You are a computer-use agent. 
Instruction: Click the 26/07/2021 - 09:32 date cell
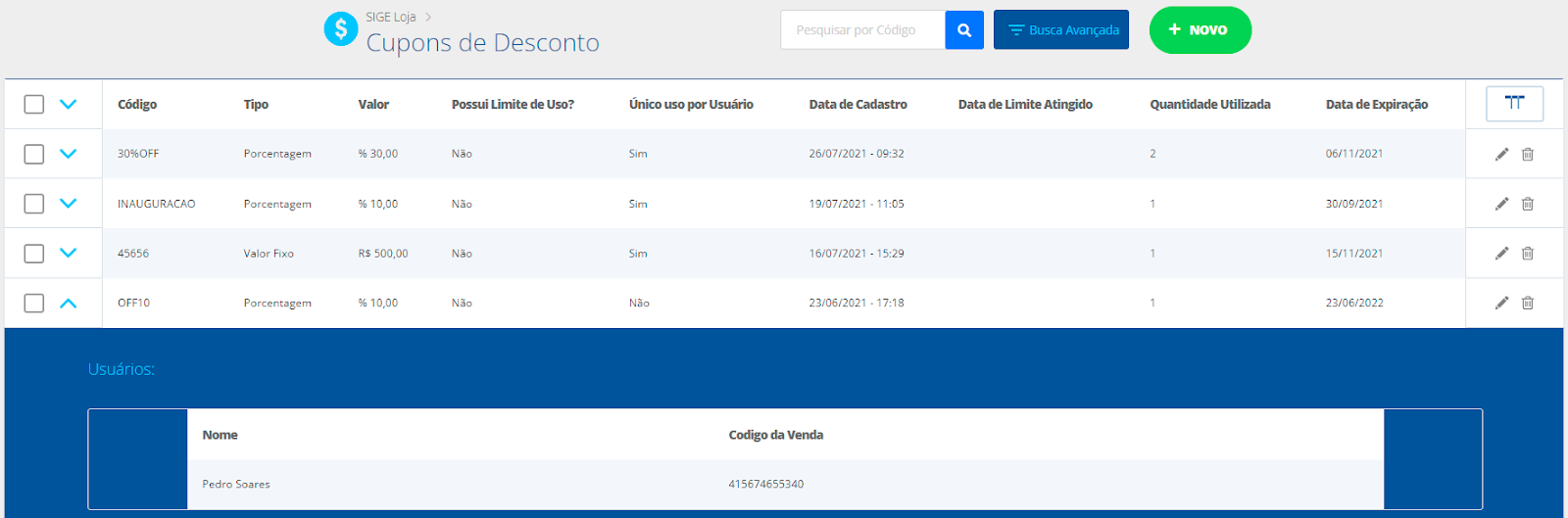[857, 154]
